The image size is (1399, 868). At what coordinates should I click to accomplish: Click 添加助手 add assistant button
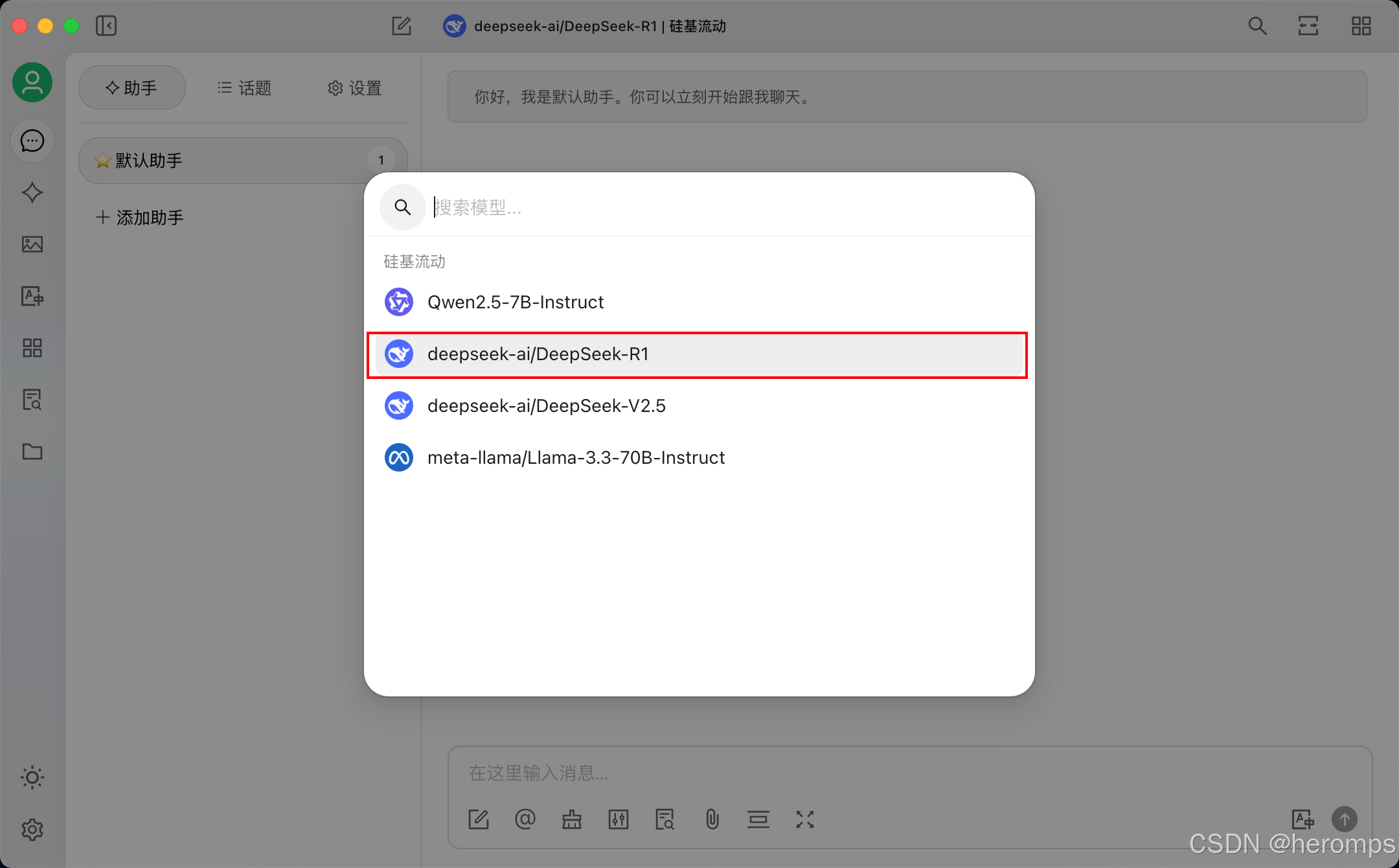pyautogui.click(x=140, y=218)
